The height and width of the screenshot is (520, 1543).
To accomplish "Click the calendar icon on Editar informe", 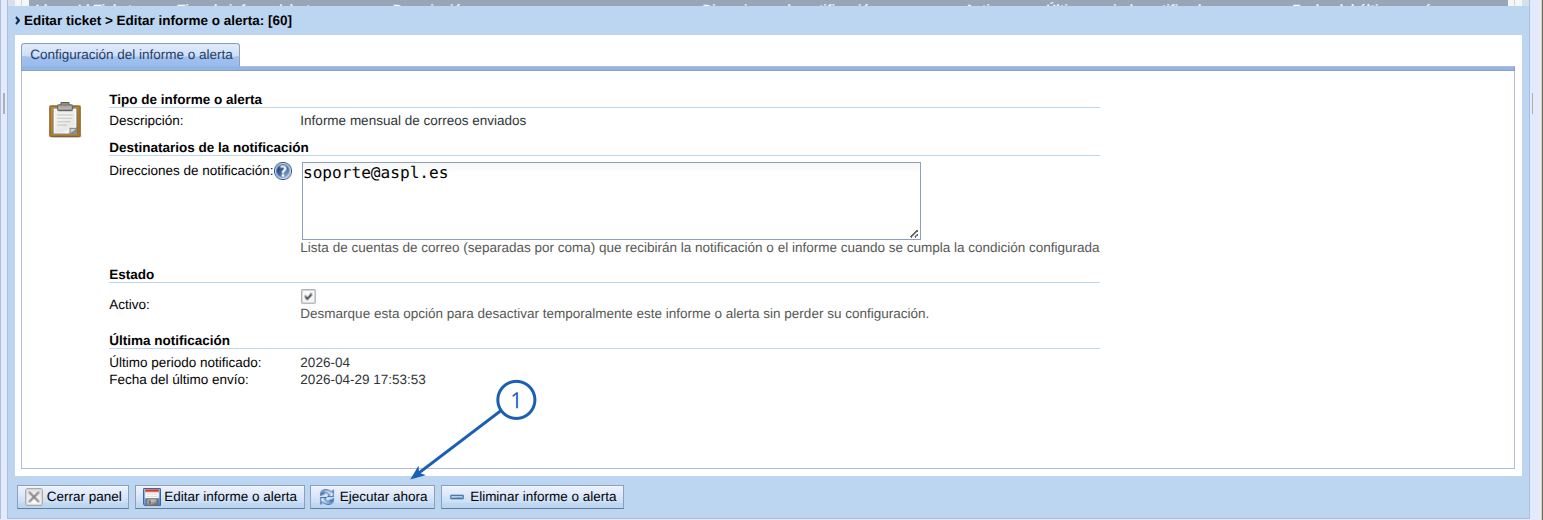I will pyautogui.click(x=152, y=497).
